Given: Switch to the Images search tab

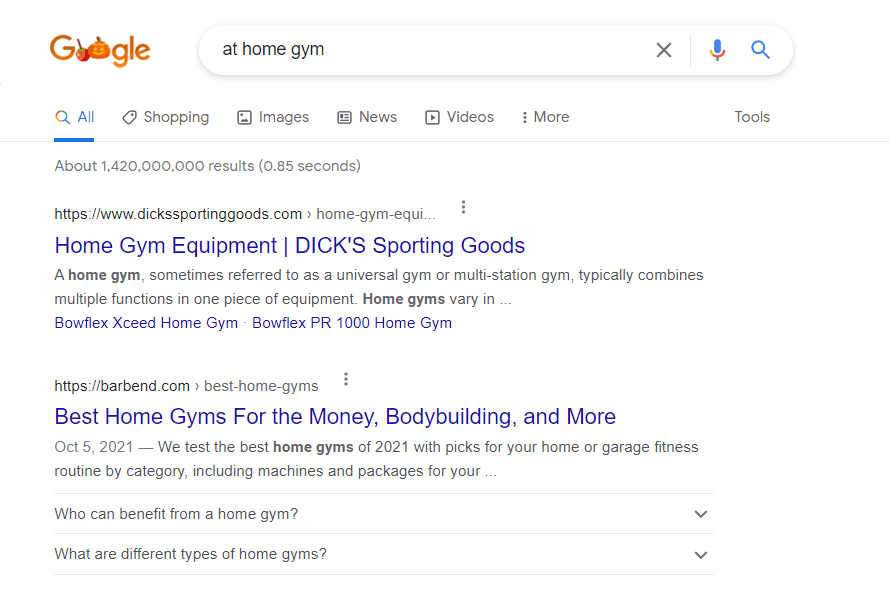Looking at the screenshot, I should click(283, 117).
